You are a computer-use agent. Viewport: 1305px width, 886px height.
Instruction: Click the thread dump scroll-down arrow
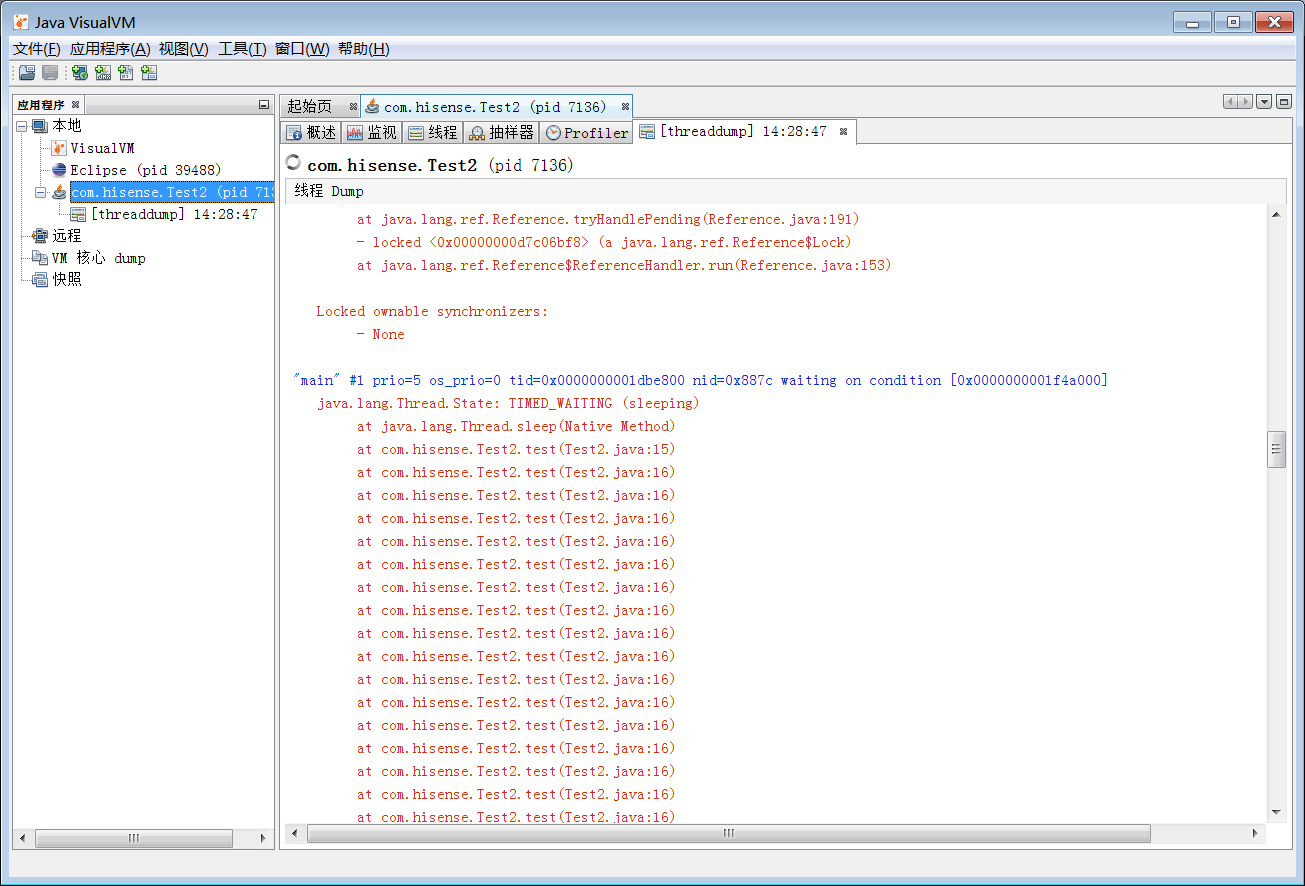pos(1276,813)
